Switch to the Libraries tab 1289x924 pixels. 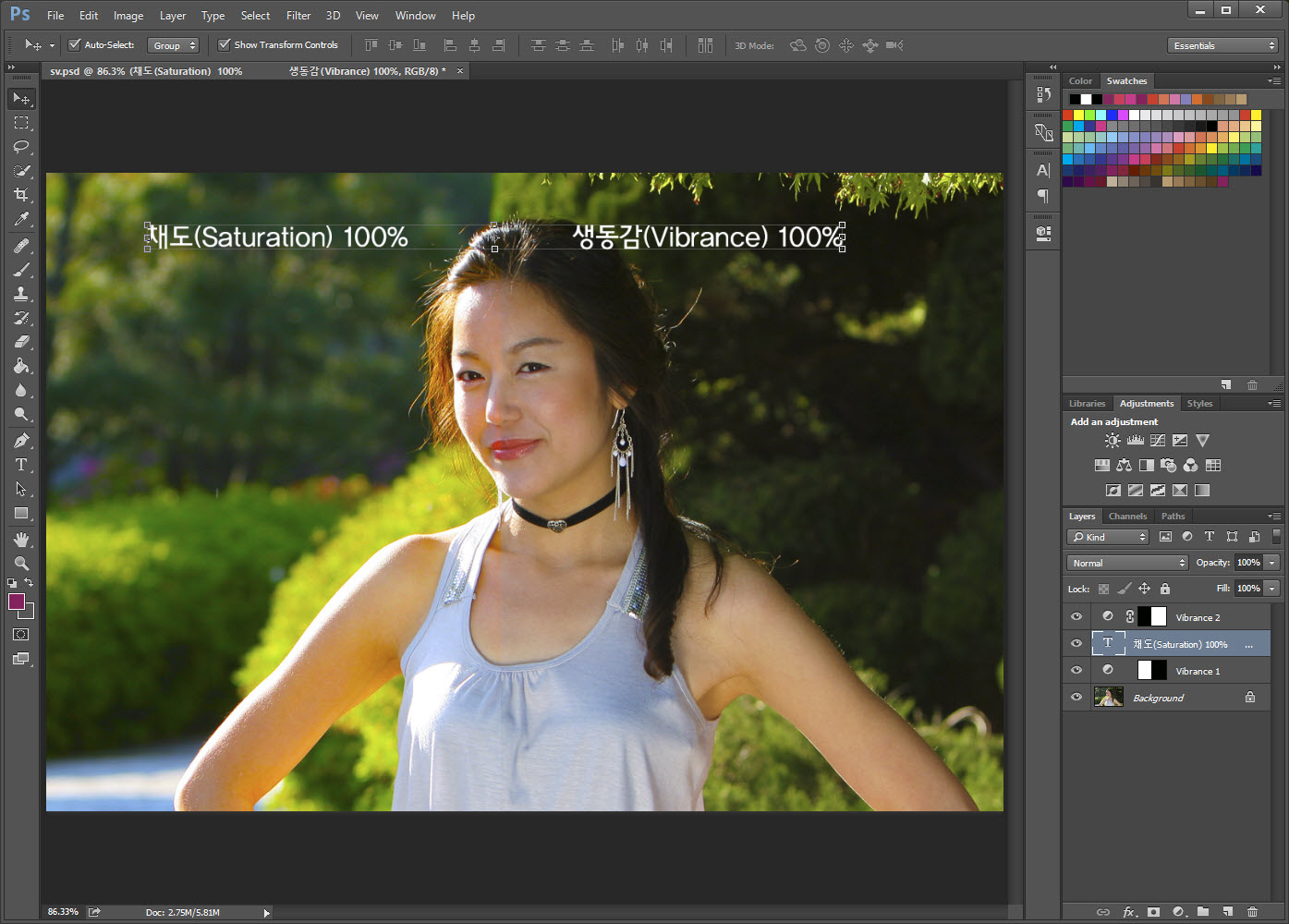(x=1087, y=404)
